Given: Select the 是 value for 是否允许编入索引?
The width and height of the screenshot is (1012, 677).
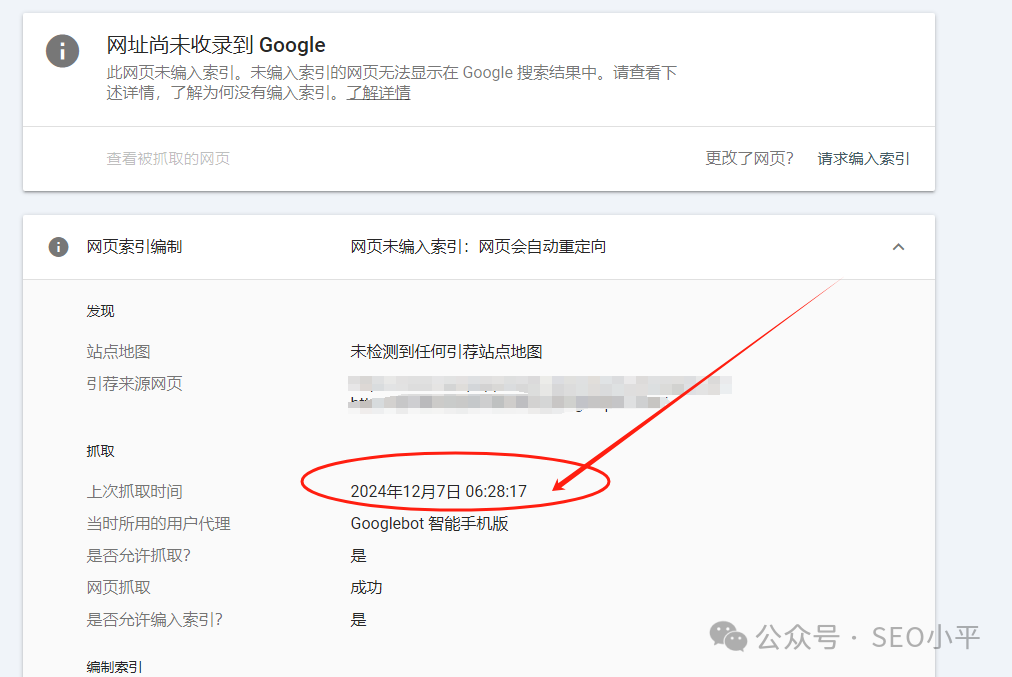Looking at the screenshot, I should pos(358,620).
